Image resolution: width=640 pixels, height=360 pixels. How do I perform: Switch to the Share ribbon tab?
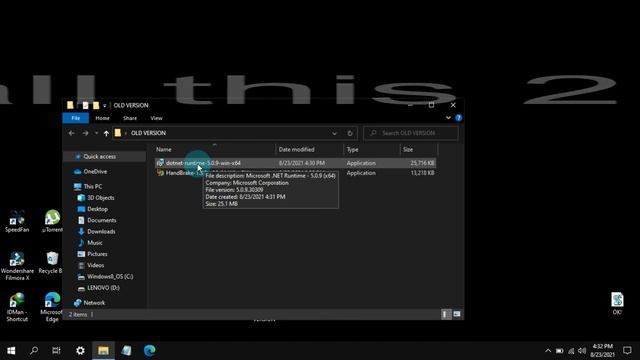[x=130, y=118]
